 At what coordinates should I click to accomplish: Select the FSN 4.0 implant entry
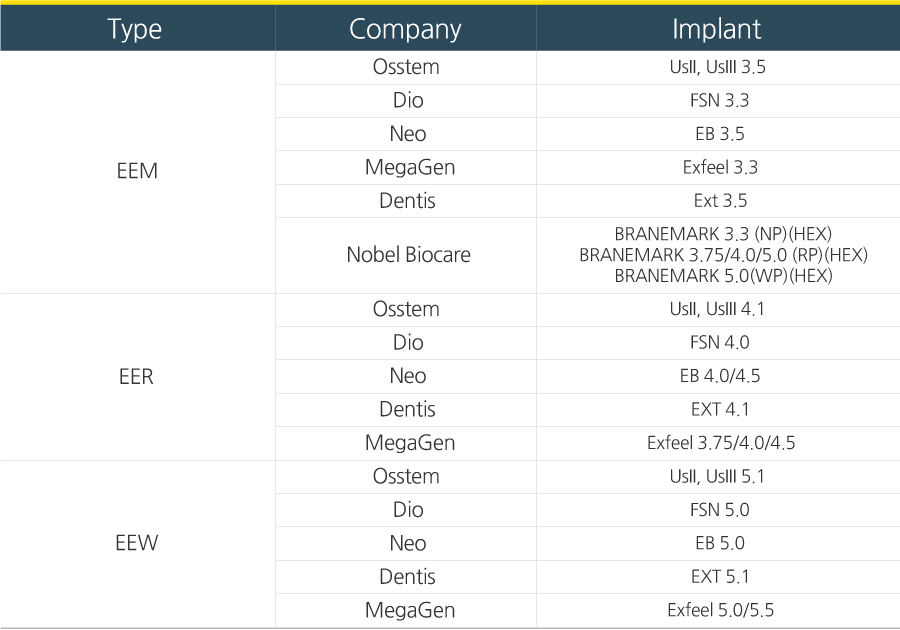point(719,343)
